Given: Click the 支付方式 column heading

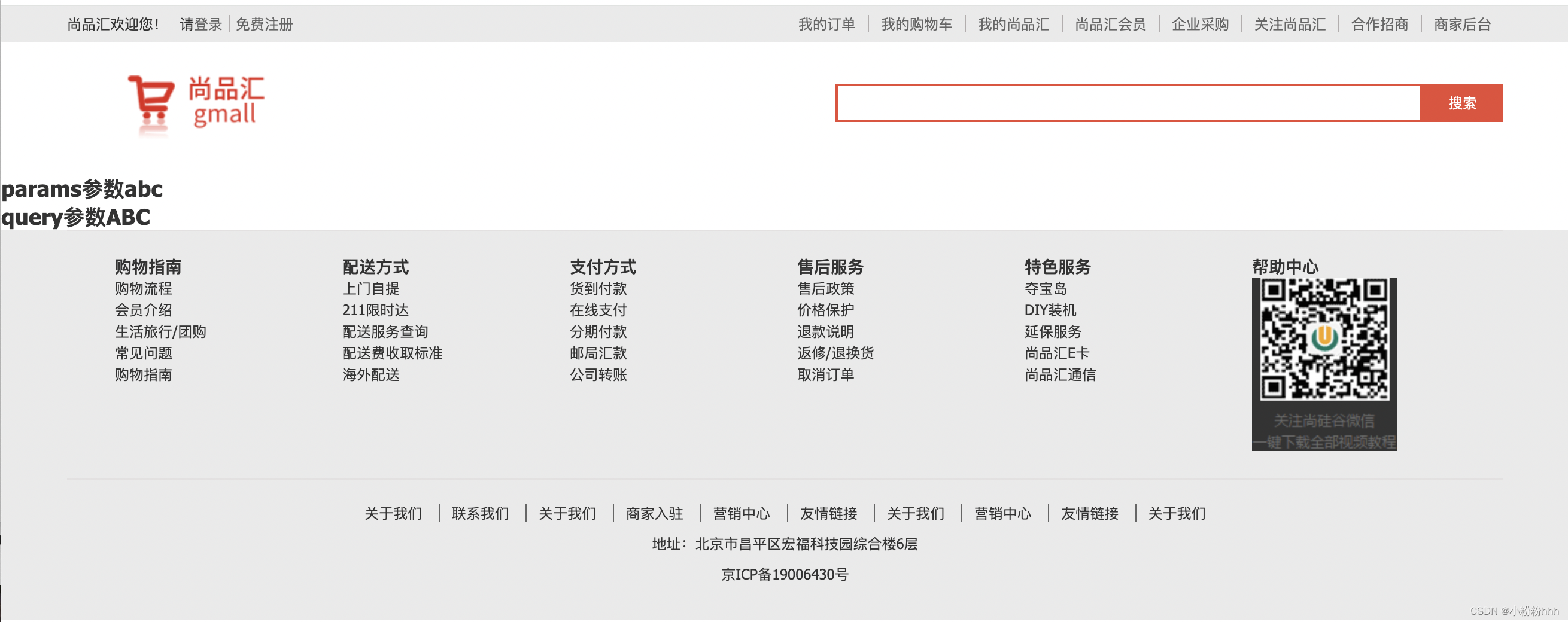Looking at the screenshot, I should pos(603,266).
